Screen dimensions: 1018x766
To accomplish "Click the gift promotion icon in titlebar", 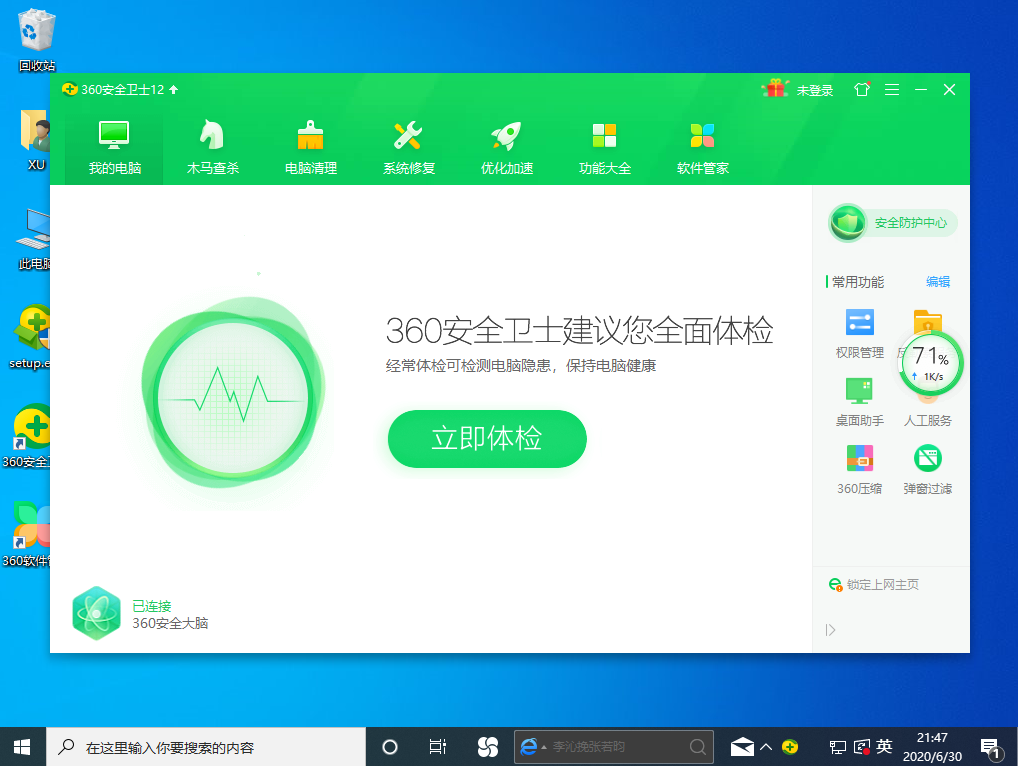I will [775, 89].
